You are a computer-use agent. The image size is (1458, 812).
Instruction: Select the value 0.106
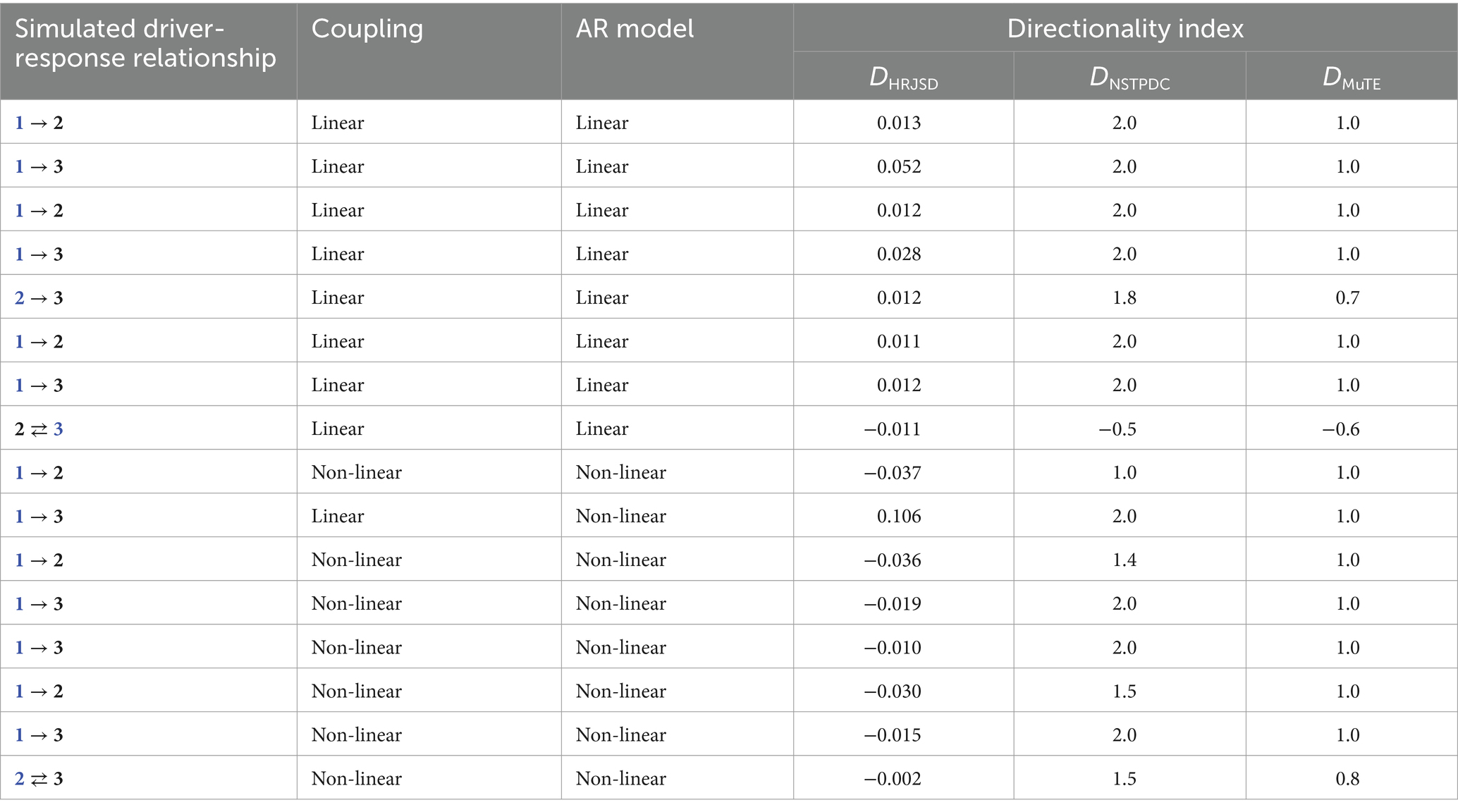pos(899,516)
